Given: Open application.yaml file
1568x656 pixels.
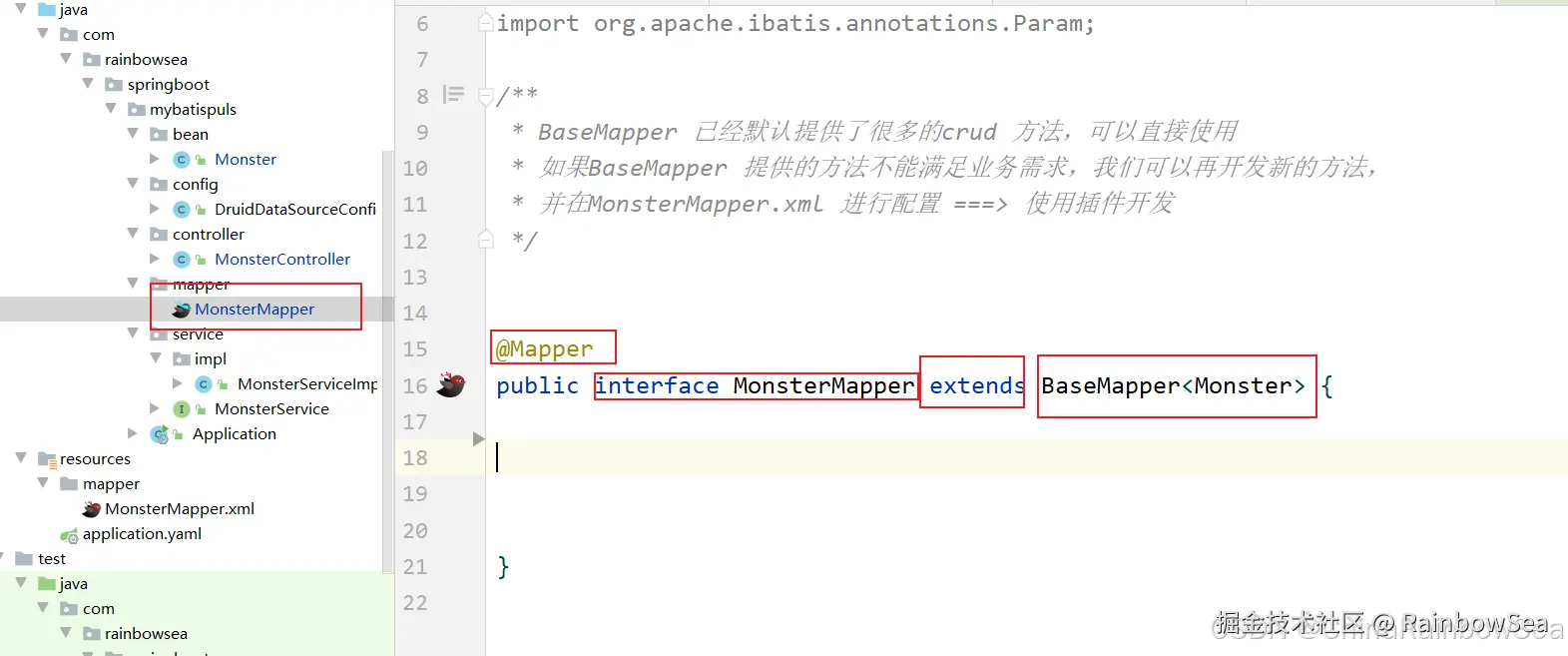Looking at the screenshot, I should (x=142, y=533).
